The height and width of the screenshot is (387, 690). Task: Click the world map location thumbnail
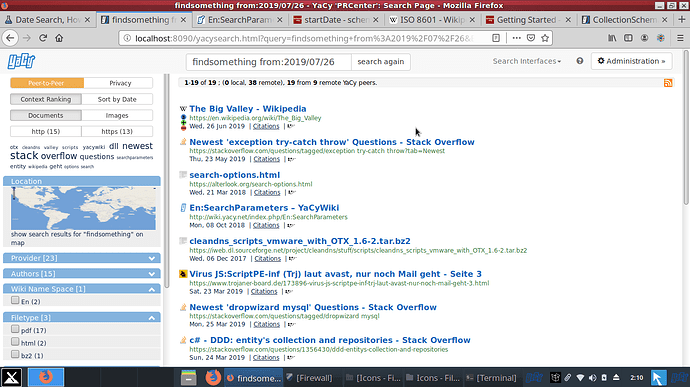[x=83, y=208]
